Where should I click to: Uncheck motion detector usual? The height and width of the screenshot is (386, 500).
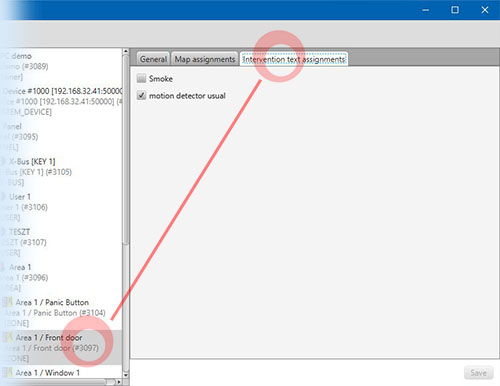pyautogui.click(x=141, y=96)
